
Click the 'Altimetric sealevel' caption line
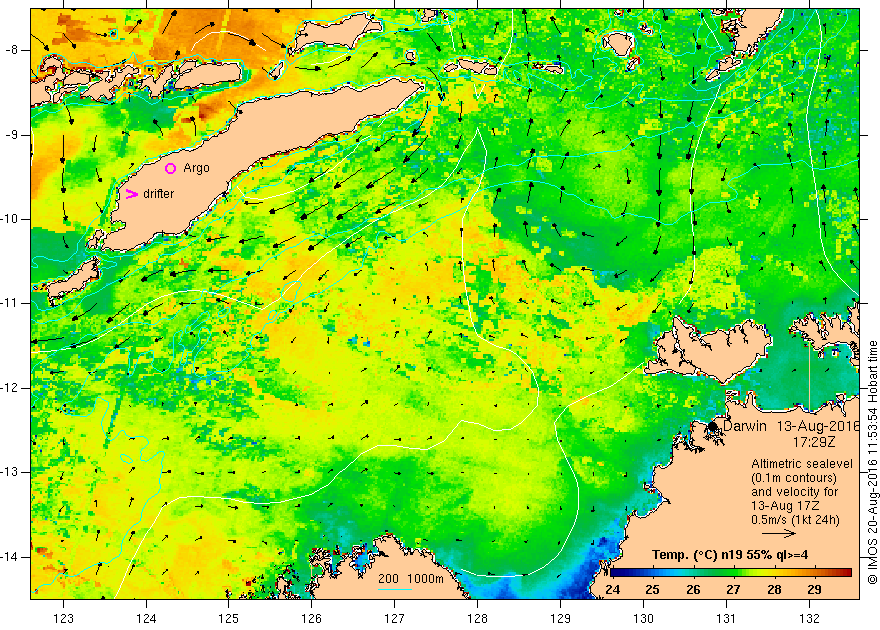click(x=802, y=464)
